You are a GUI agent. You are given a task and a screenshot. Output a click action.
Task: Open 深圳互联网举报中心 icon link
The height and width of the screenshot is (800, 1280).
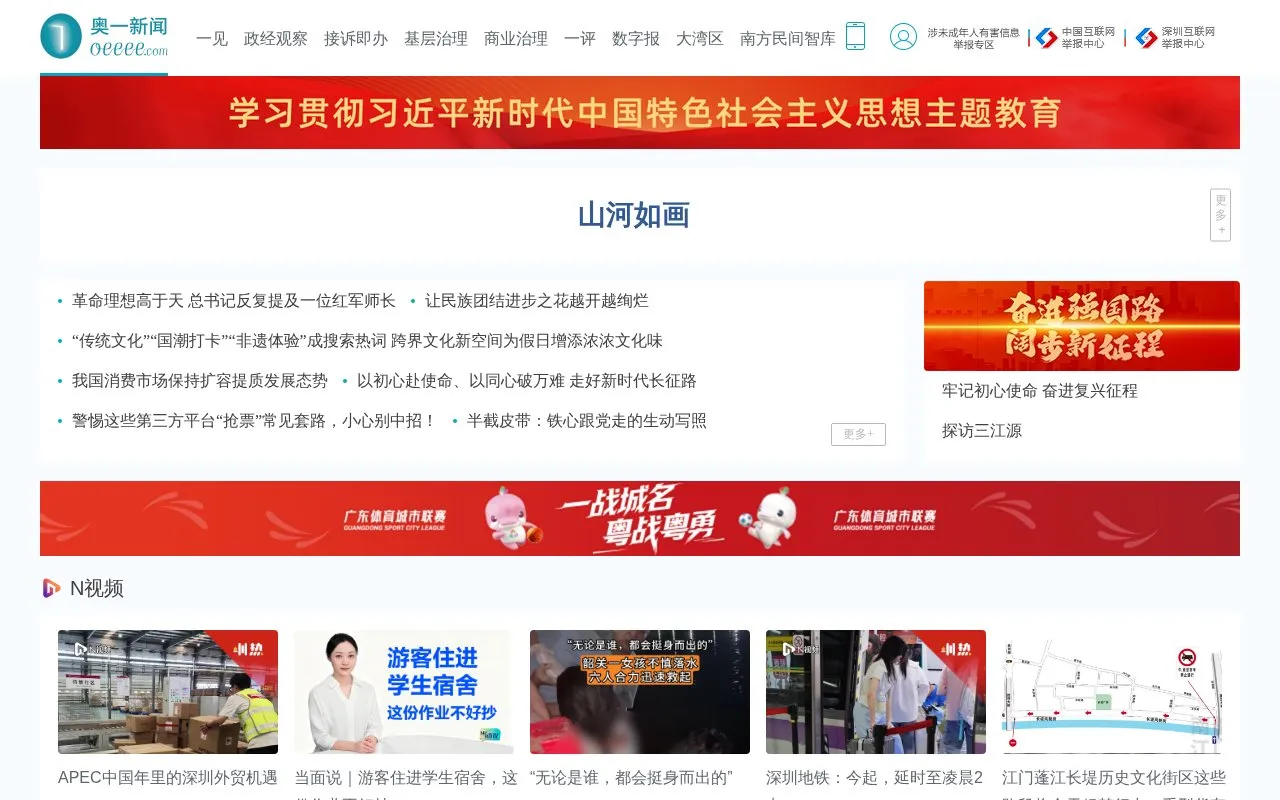click(1146, 38)
